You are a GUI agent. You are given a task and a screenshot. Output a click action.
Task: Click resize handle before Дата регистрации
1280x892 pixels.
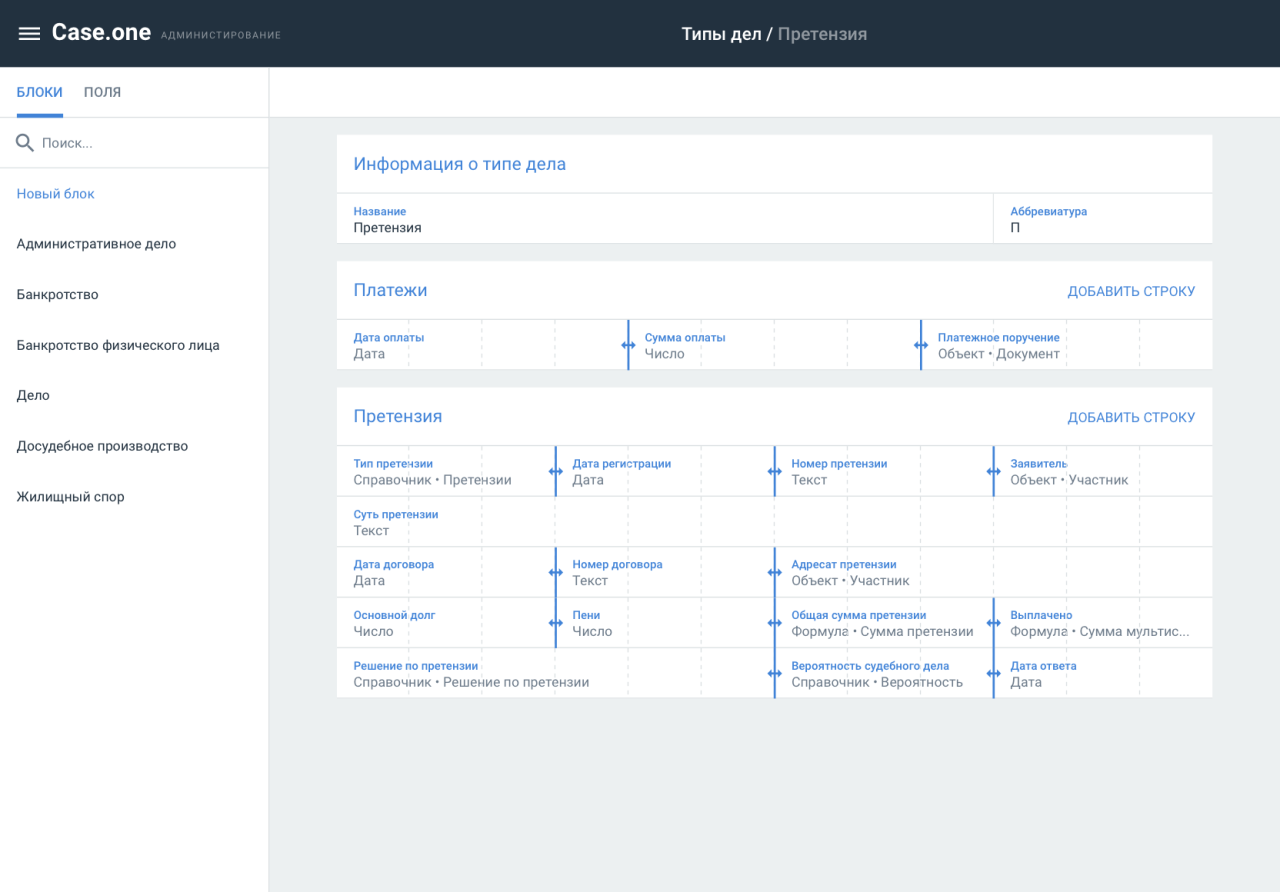[x=556, y=471]
